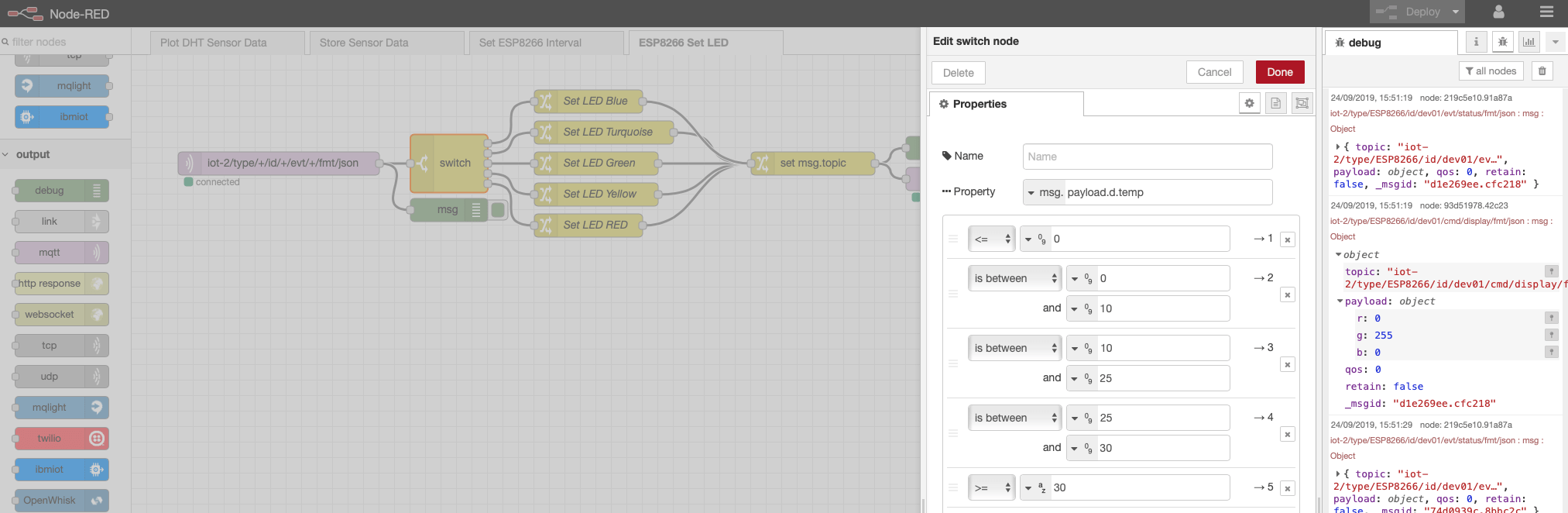Remove the first rule with x button
Image resolution: width=1568 pixels, height=513 pixels.
pyautogui.click(x=1287, y=240)
